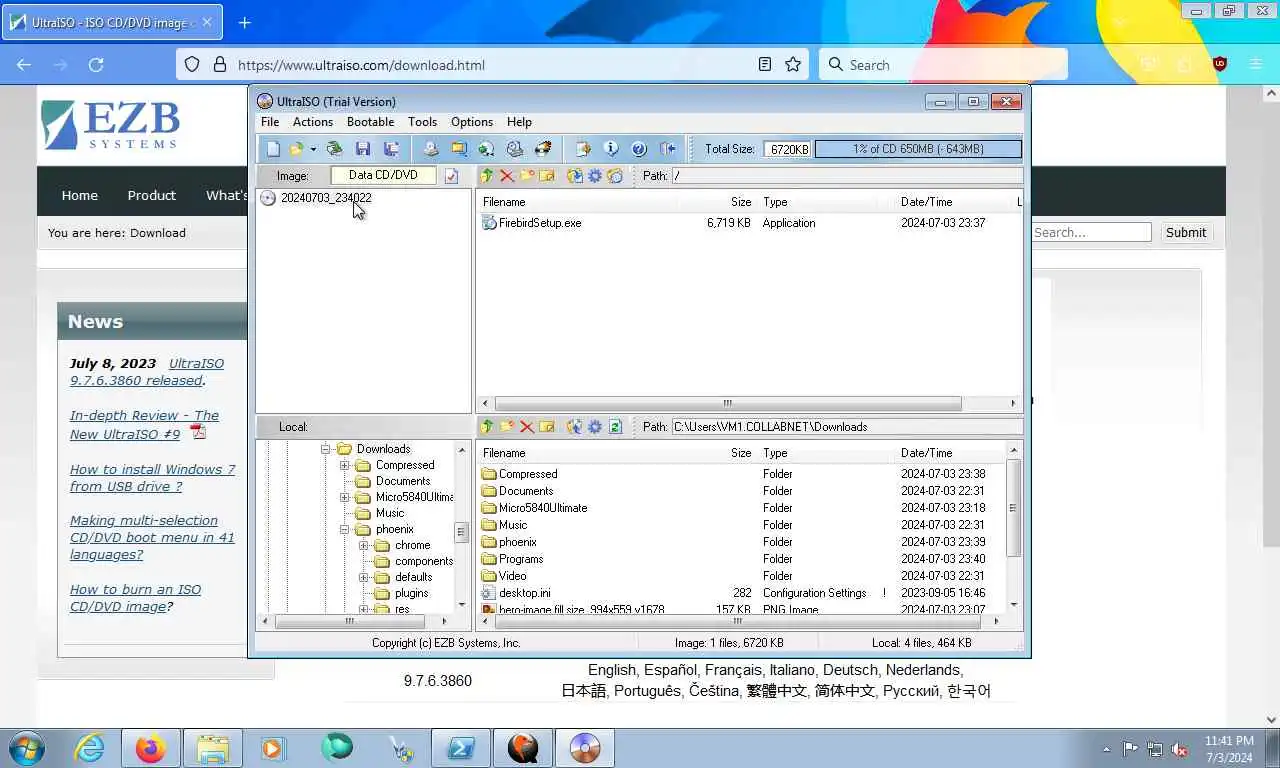Expand the Compressed folder in tree
The width and height of the screenshot is (1280, 768).
pyautogui.click(x=345, y=465)
